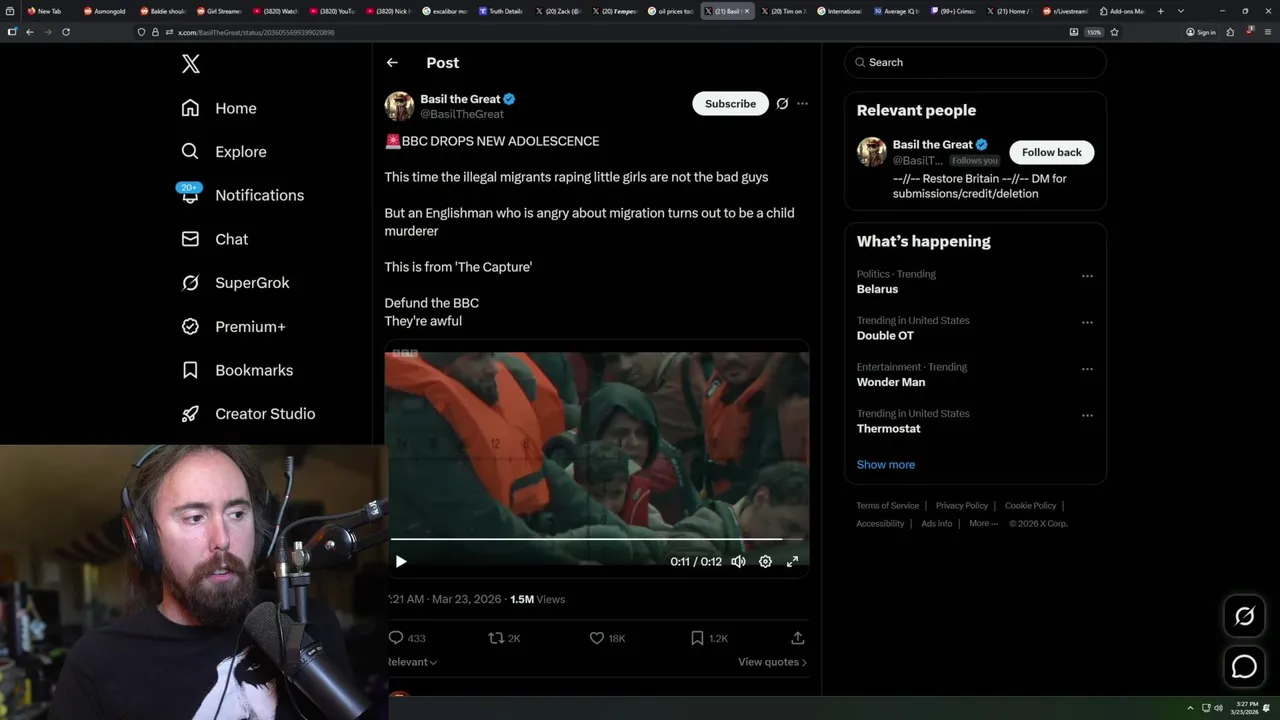1280x720 pixels.
Task: Open Chat in the sidebar
Action: pos(214,239)
